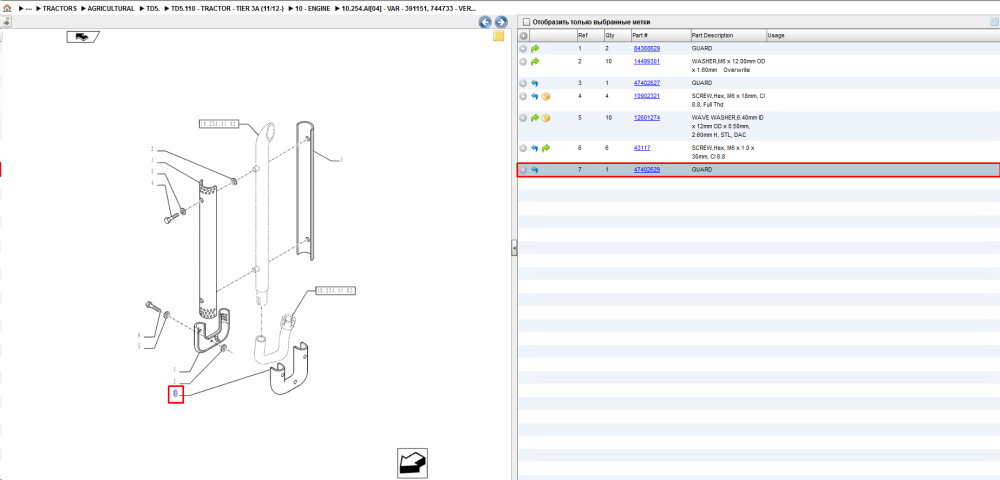
Task: Select callout 7 highlighted in the diagram
Action: (x=175, y=395)
